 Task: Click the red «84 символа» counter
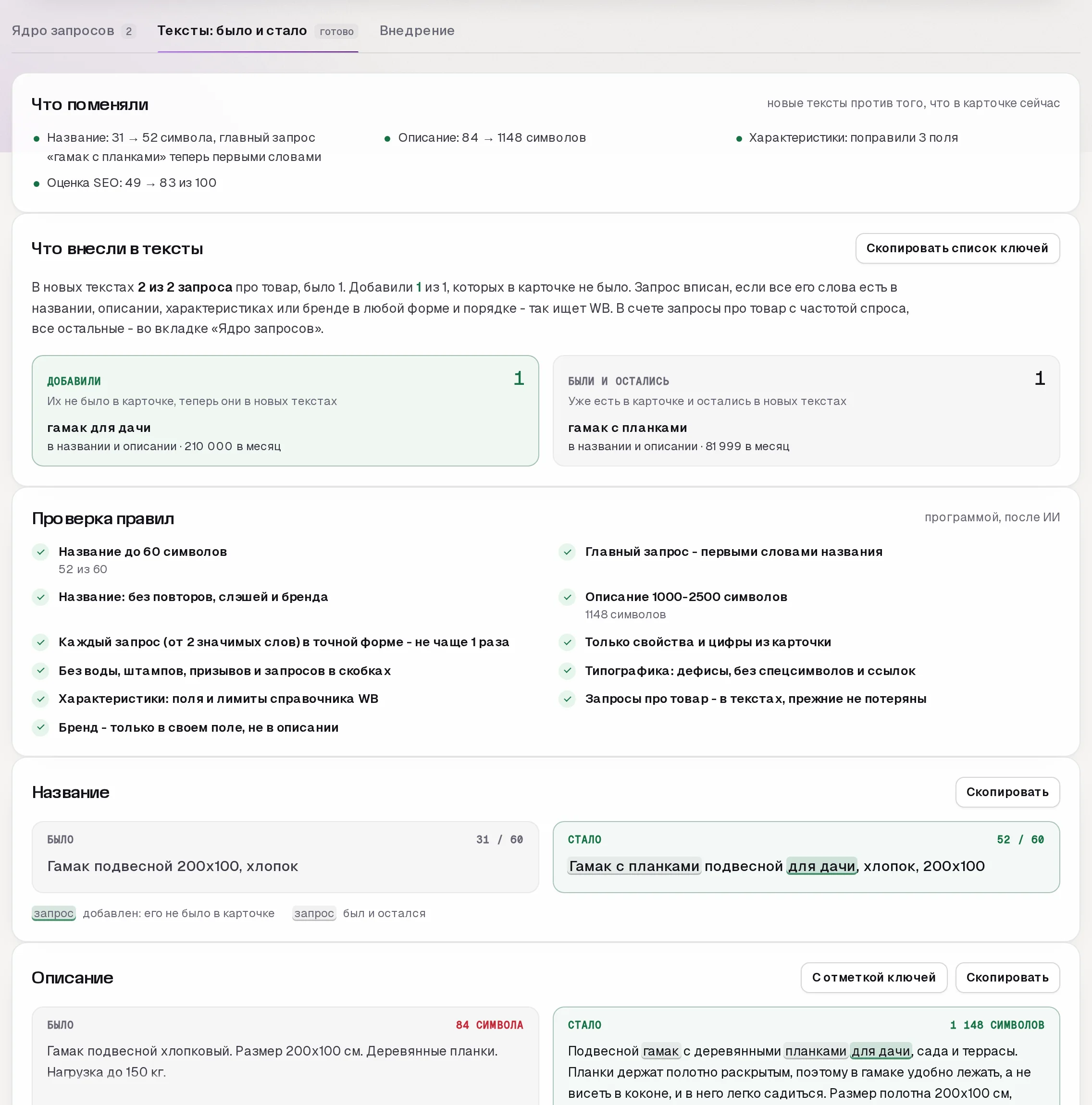tap(489, 1025)
